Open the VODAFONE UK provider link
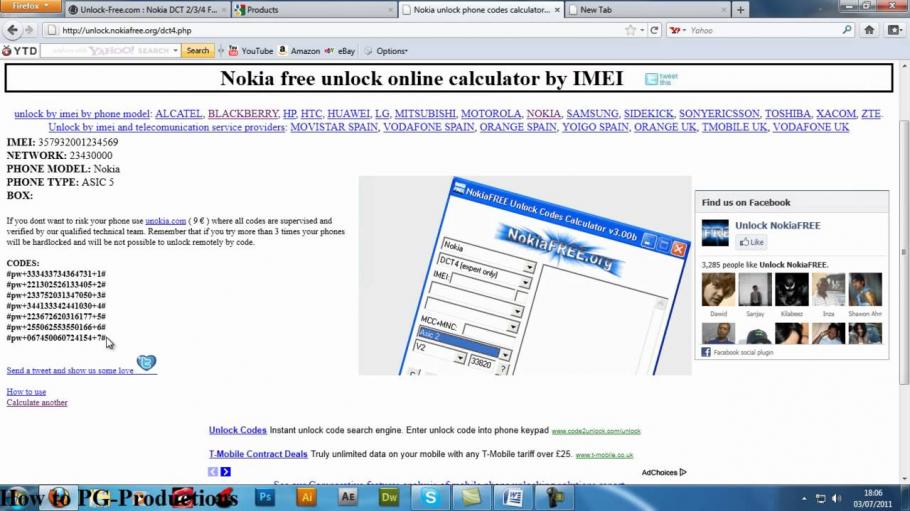Image resolution: width=910 pixels, height=511 pixels. (811, 127)
